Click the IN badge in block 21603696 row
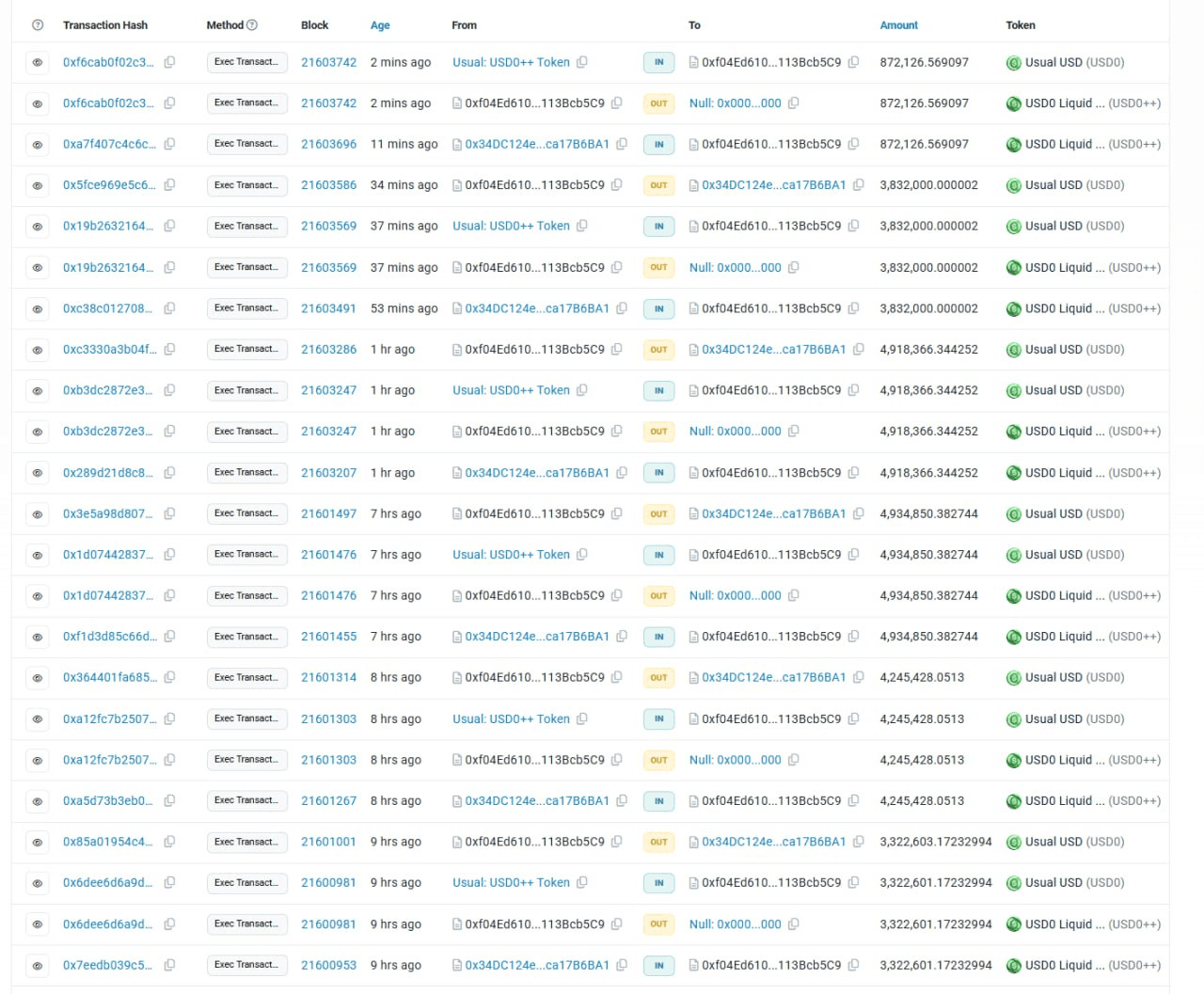Viewport: 1204px width, 994px height. click(x=658, y=144)
